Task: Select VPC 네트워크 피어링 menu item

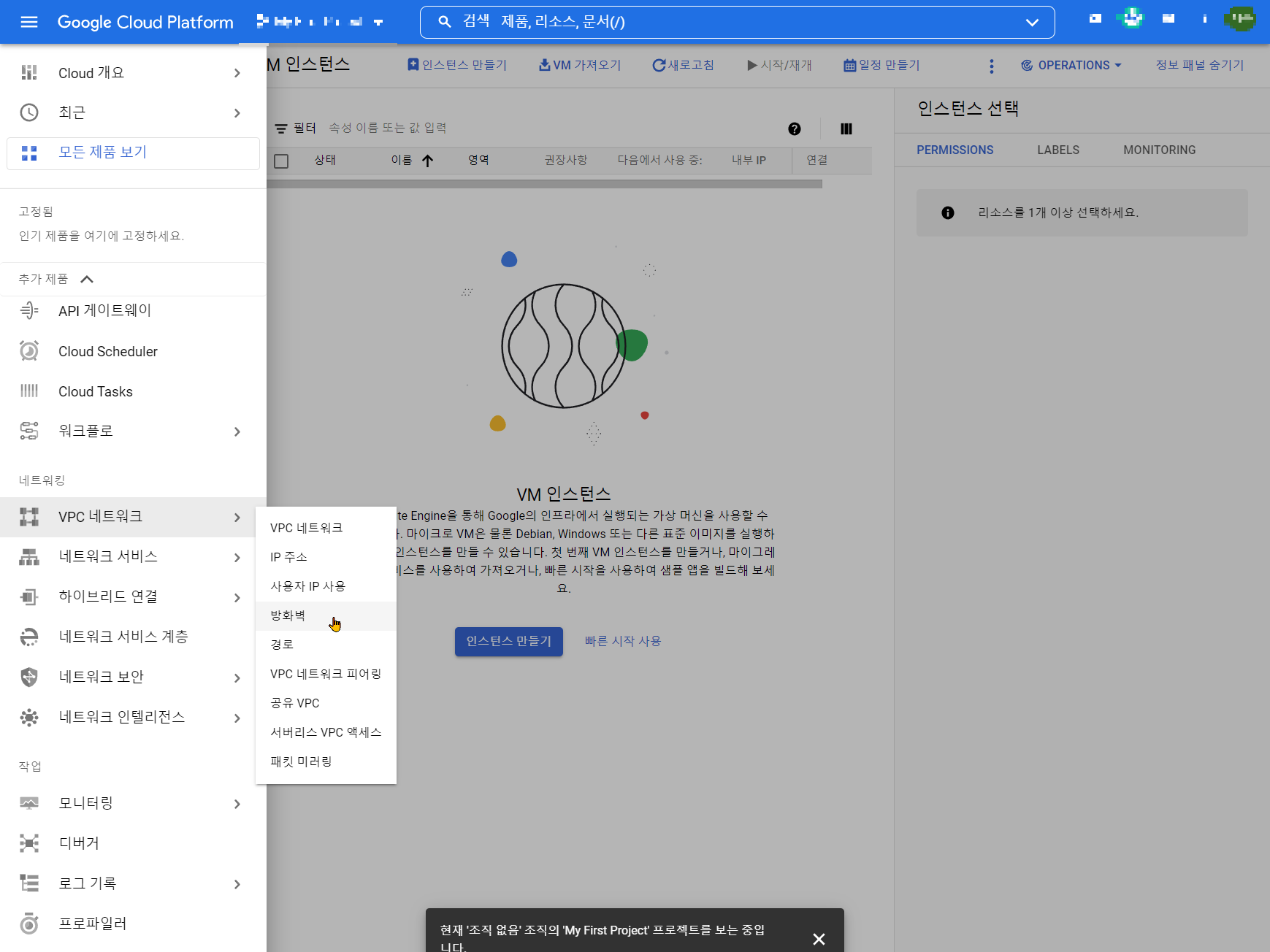Action: 326,674
